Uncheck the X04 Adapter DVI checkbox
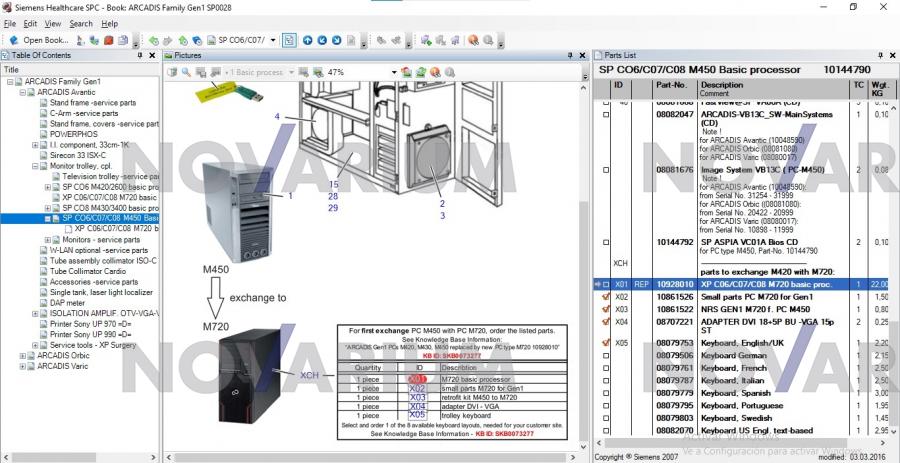This screenshot has width=900, height=463. [x=605, y=322]
